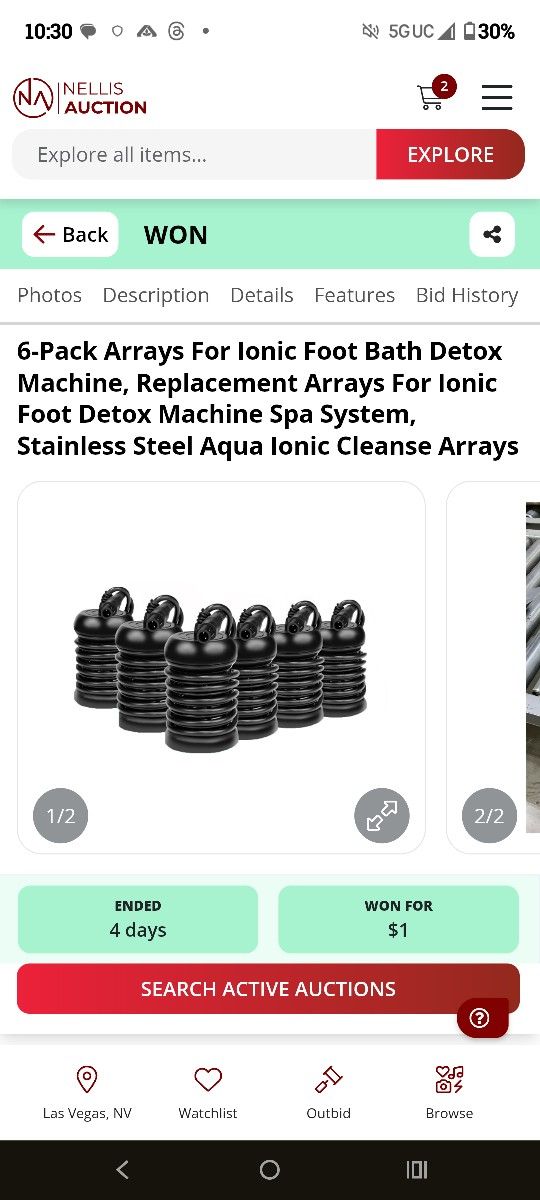
Task: Open the hamburger menu
Action: coord(497,97)
